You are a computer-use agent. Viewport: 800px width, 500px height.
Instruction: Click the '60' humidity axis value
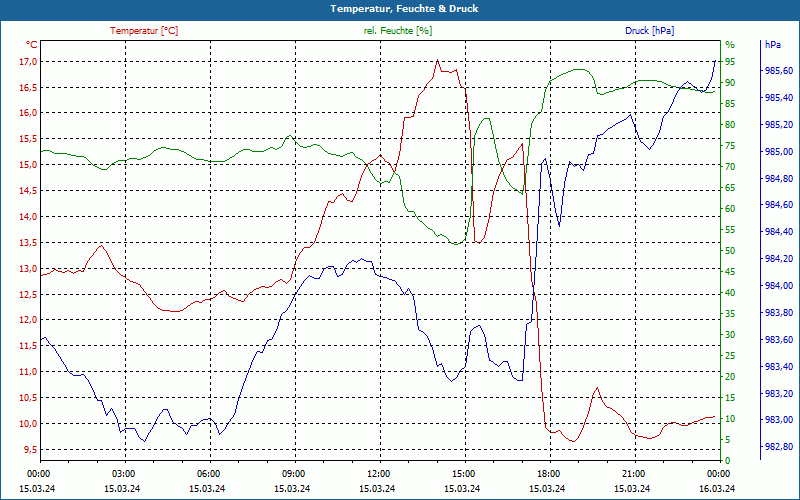point(730,209)
